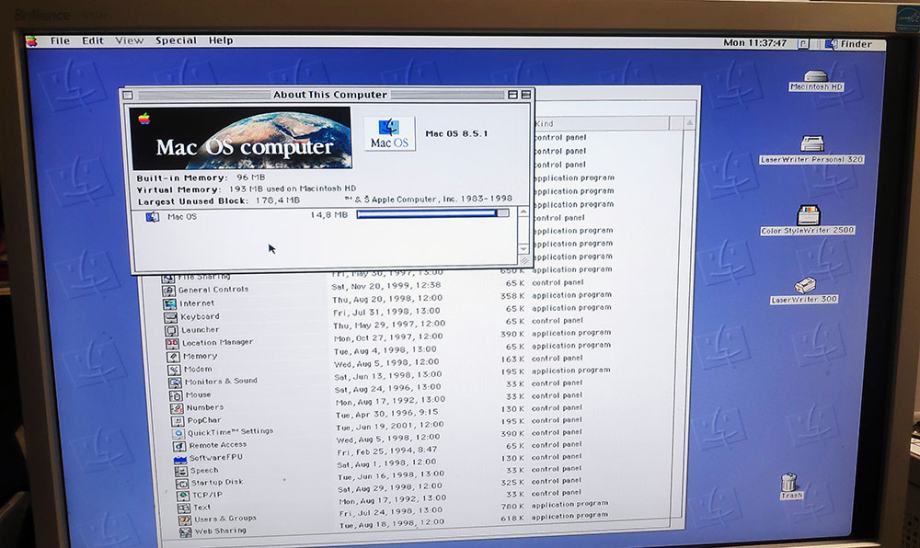Open the Special menu
The height and width of the screenshot is (548, 920).
click(x=176, y=40)
